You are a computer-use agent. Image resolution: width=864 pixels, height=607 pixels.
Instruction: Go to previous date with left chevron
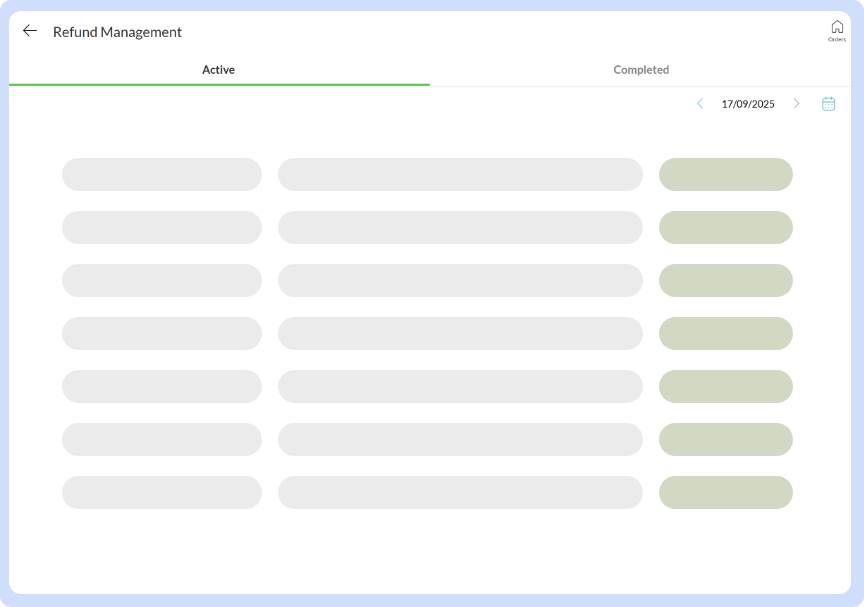700,104
